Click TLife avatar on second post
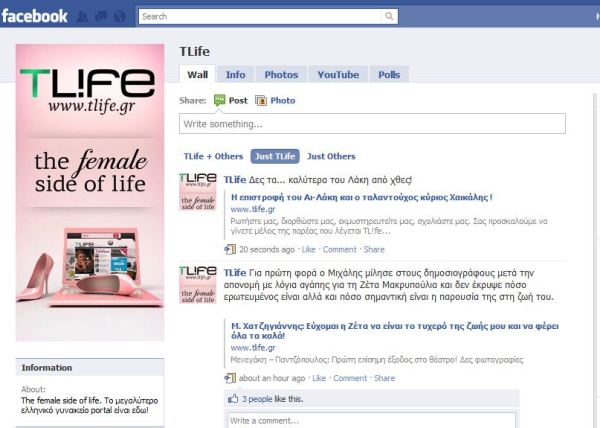 198,285
